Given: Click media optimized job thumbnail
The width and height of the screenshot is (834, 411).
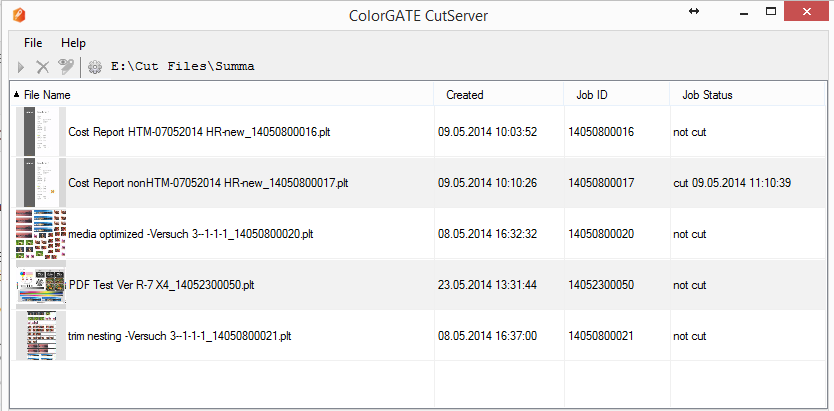Looking at the screenshot, I should click(x=41, y=233).
